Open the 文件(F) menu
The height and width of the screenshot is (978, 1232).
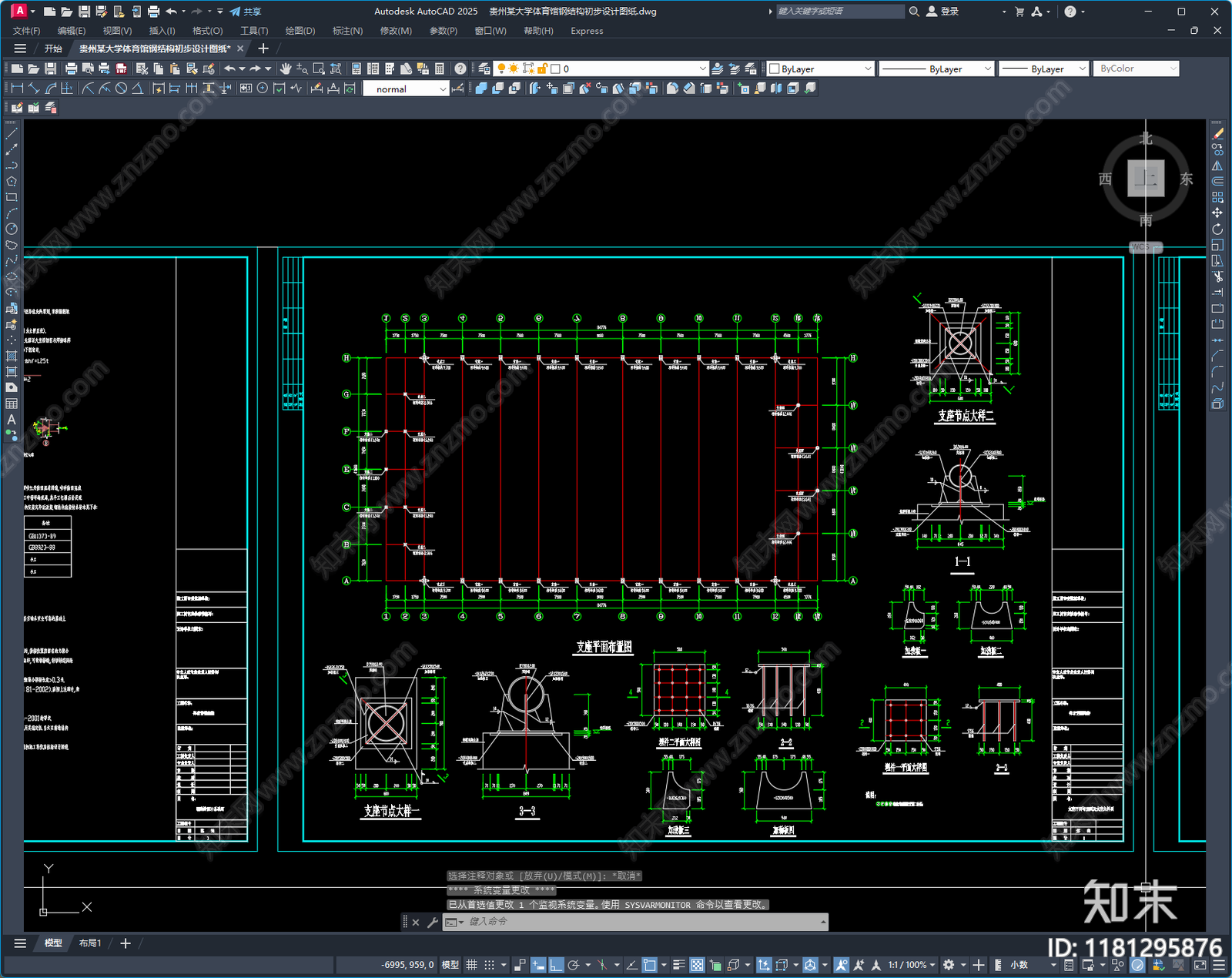26,31
